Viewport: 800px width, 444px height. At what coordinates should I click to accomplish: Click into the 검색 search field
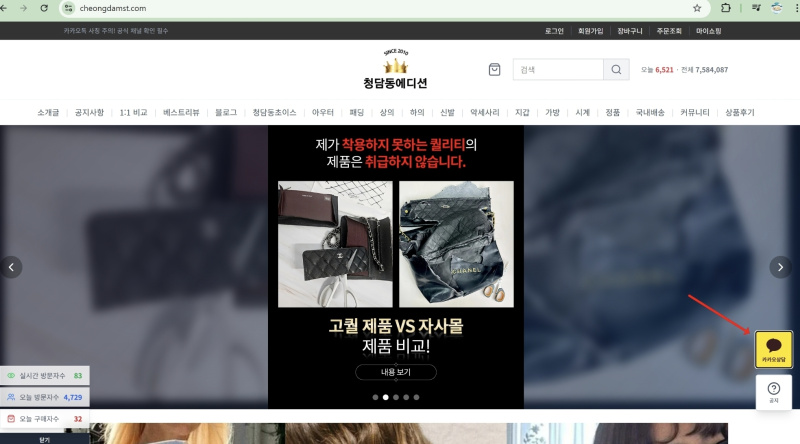tap(558, 70)
